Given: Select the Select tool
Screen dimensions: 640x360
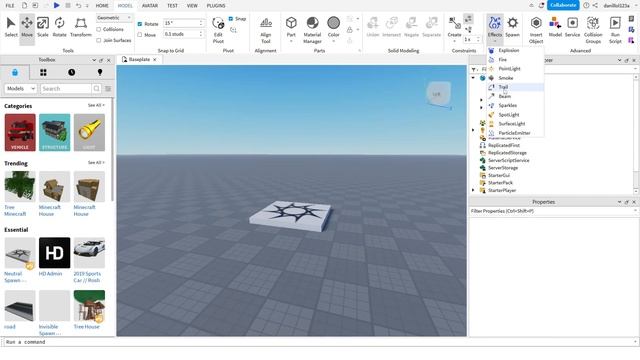Looking at the screenshot, I should [x=11, y=27].
